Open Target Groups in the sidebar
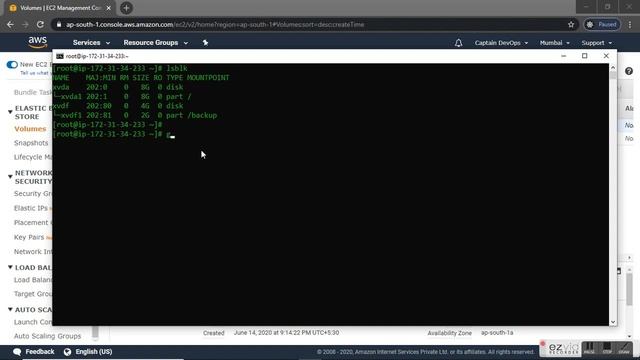 [33, 294]
